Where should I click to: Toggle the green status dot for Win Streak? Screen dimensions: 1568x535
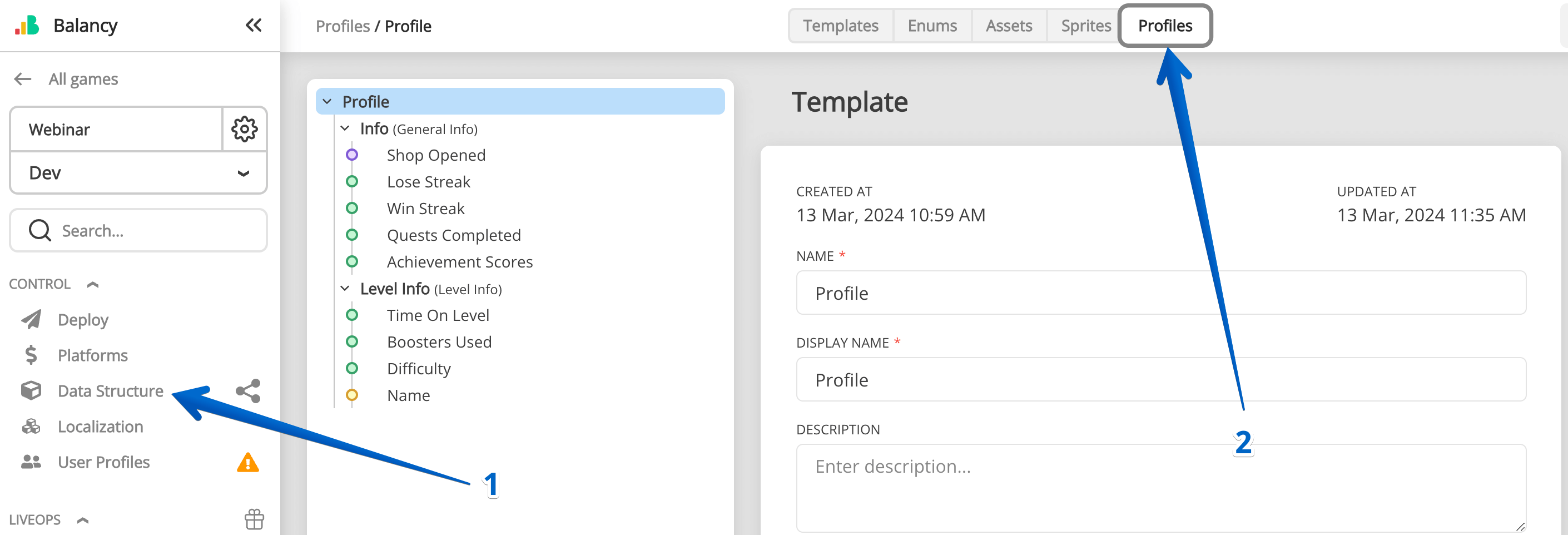click(353, 207)
